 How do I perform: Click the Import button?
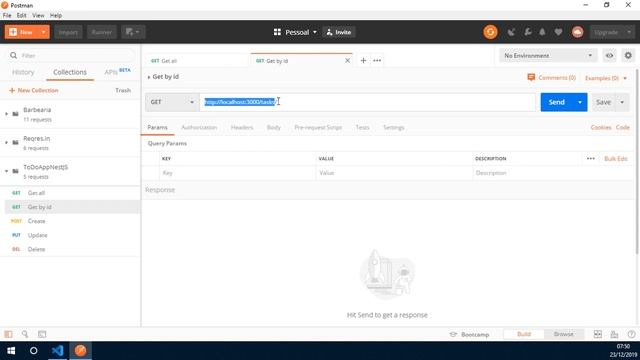(68, 32)
